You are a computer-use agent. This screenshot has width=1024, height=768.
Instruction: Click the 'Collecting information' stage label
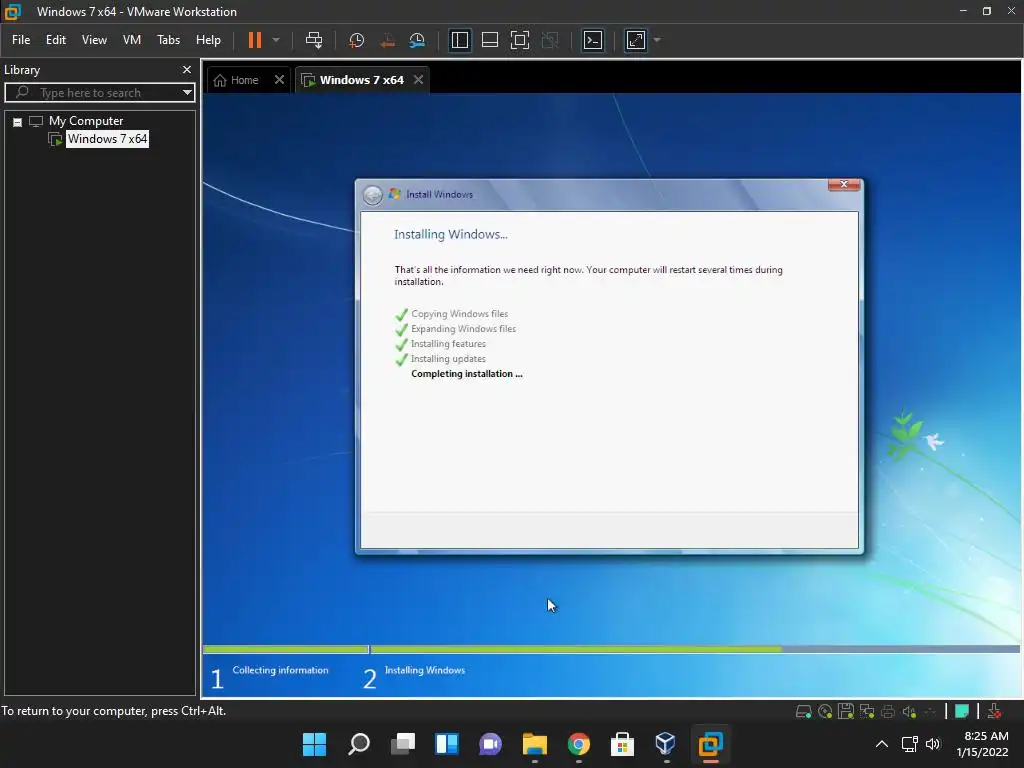click(280, 670)
